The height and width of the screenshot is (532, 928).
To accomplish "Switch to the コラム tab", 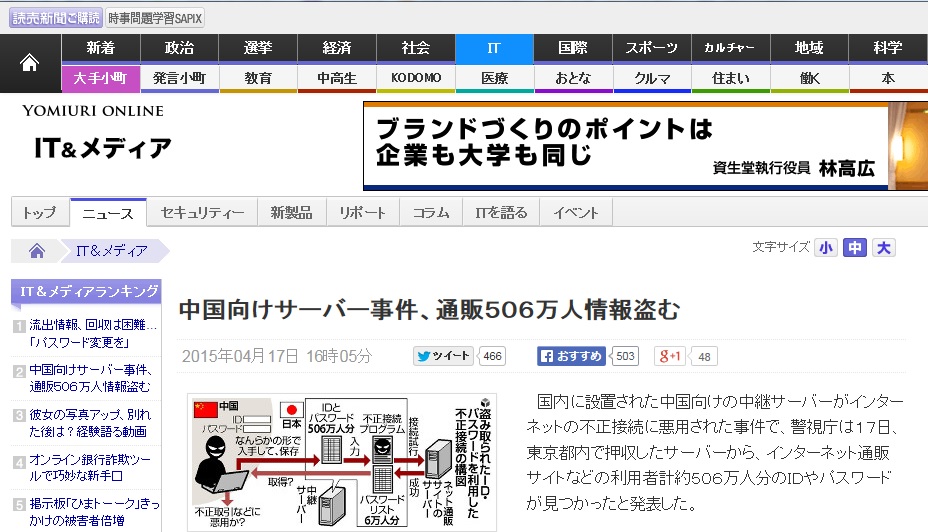I will click(x=431, y=212).
